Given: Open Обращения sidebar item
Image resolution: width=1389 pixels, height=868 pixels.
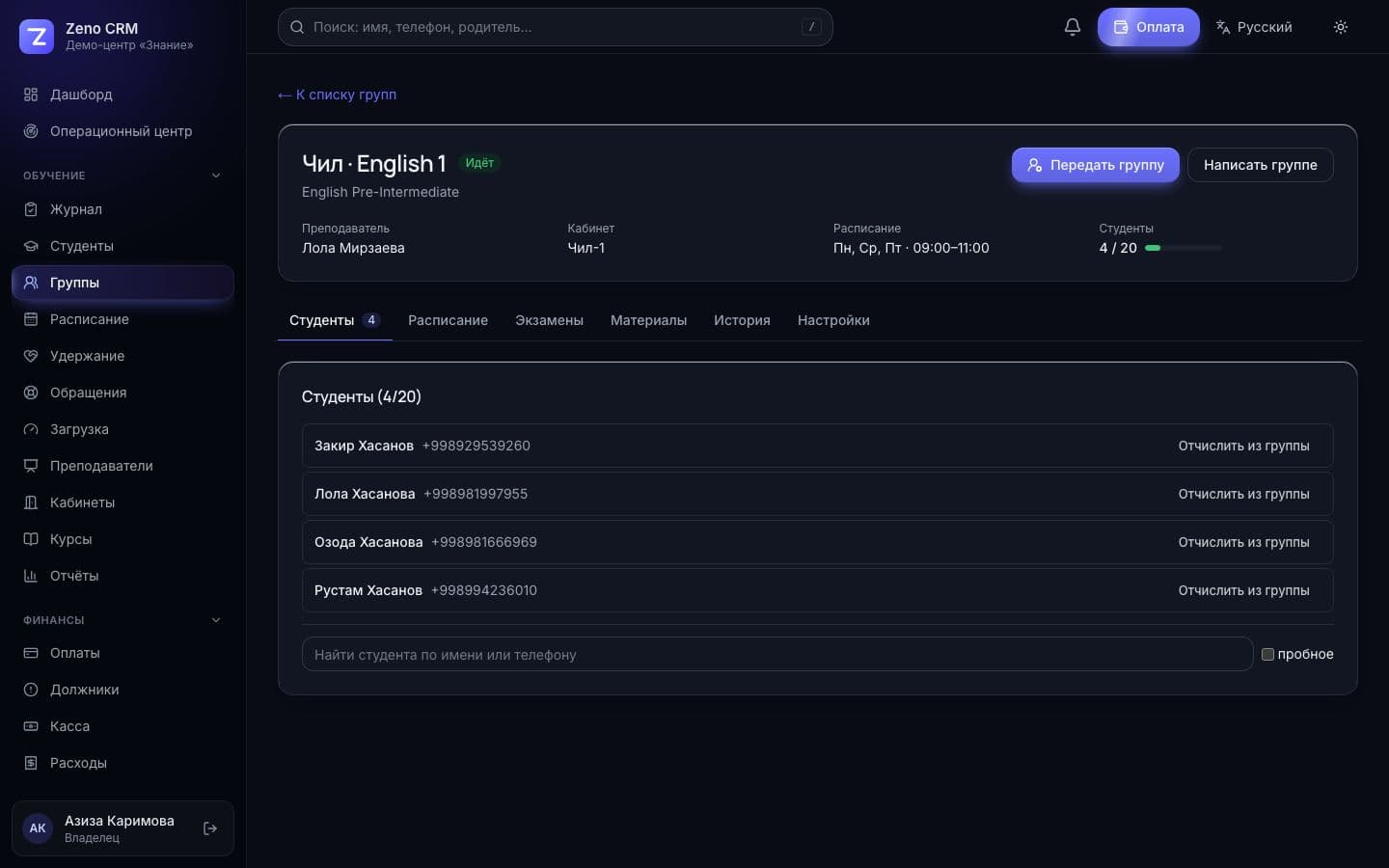Looking at the screenshot, I should tap(123, 393).
